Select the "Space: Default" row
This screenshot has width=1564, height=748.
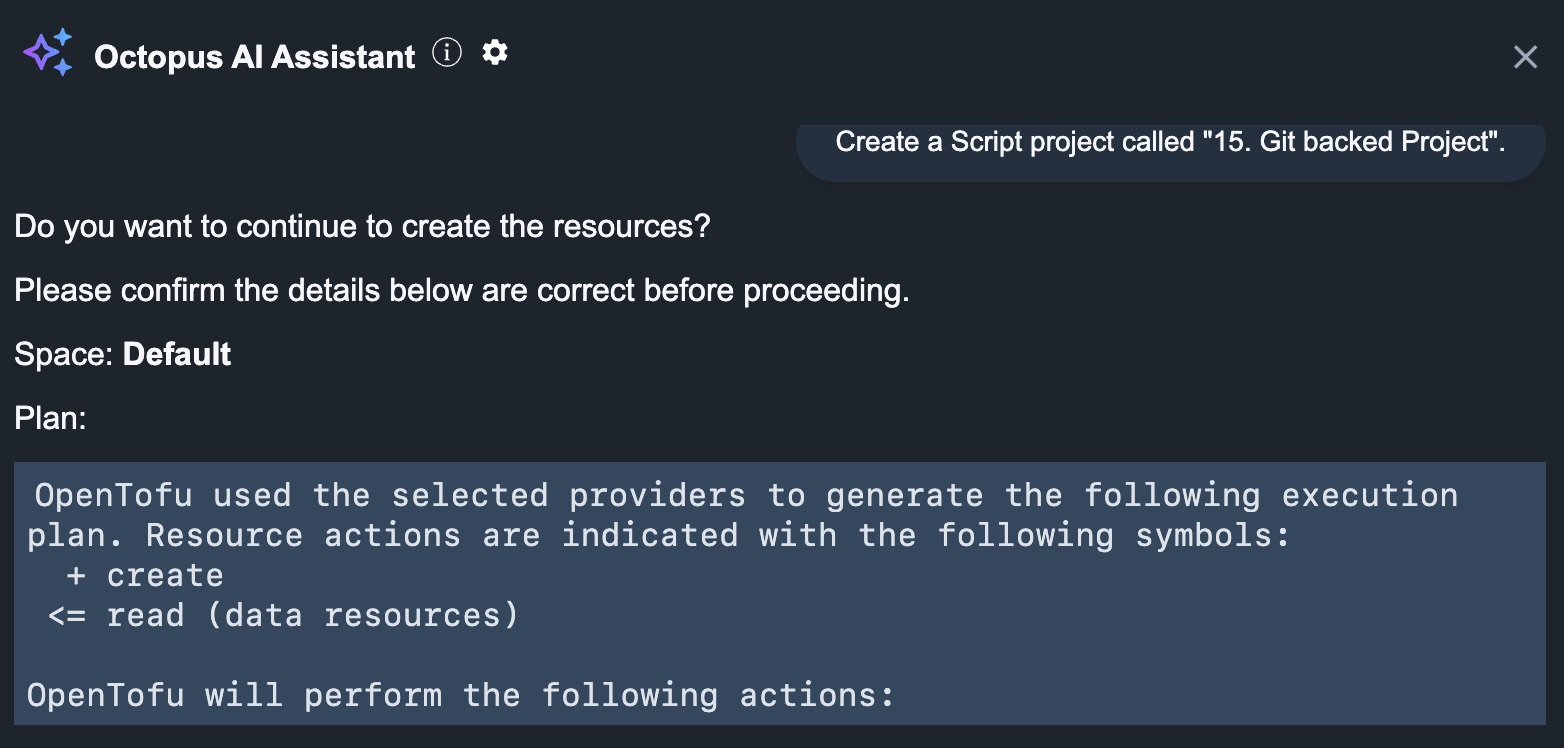coord(122,354)
